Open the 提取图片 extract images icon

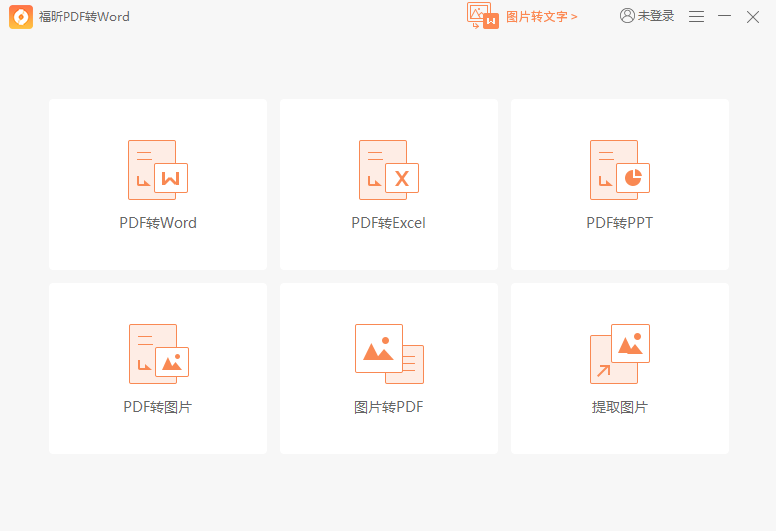(x=619, y=354)
